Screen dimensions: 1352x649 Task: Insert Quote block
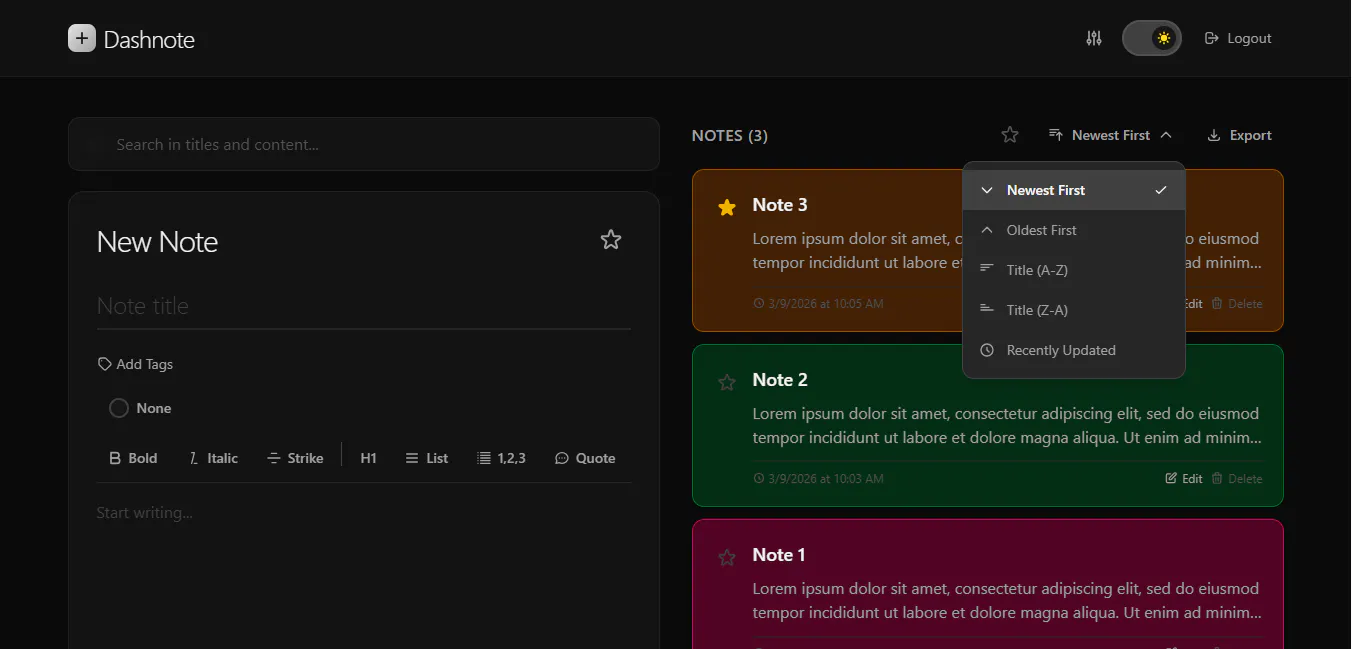(x=585, y=458)
